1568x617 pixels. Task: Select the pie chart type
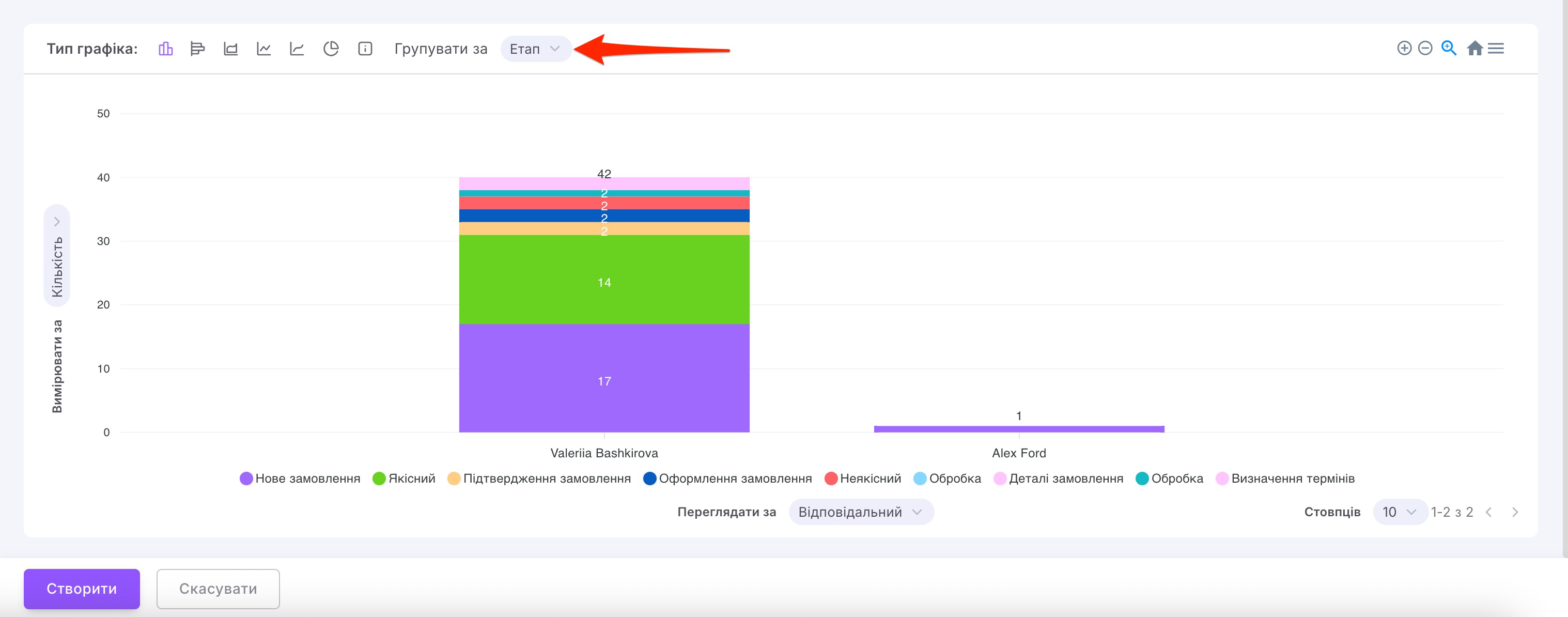(331, 49)
